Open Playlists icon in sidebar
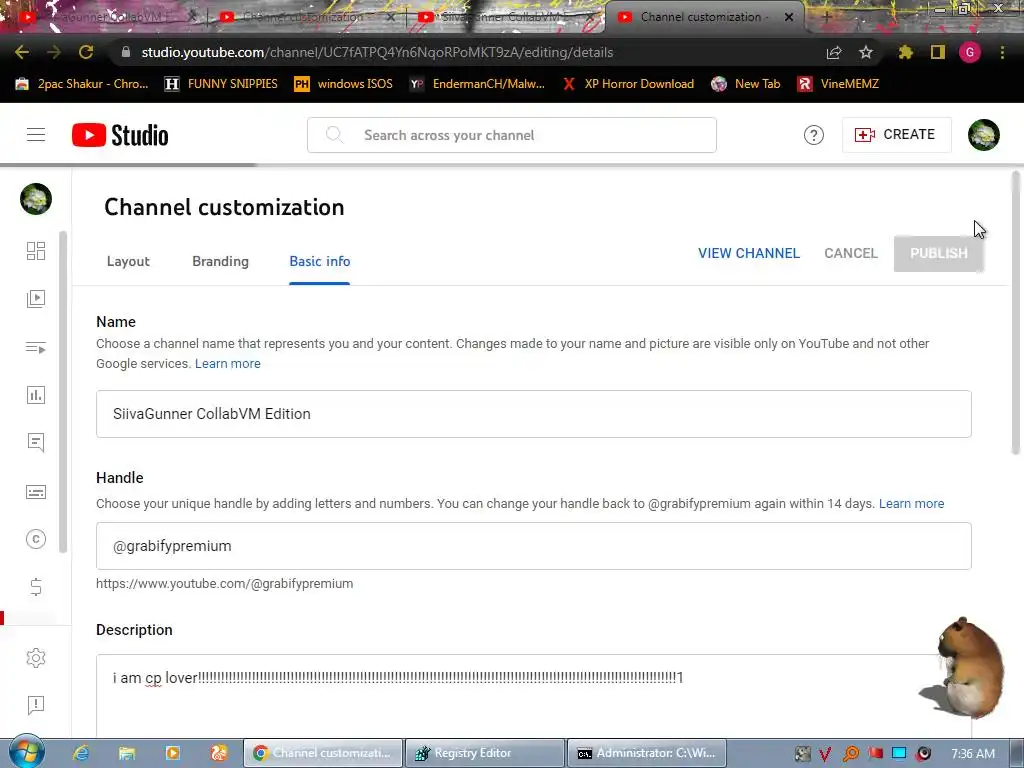Screen dimensions: 1024x768 36,347
